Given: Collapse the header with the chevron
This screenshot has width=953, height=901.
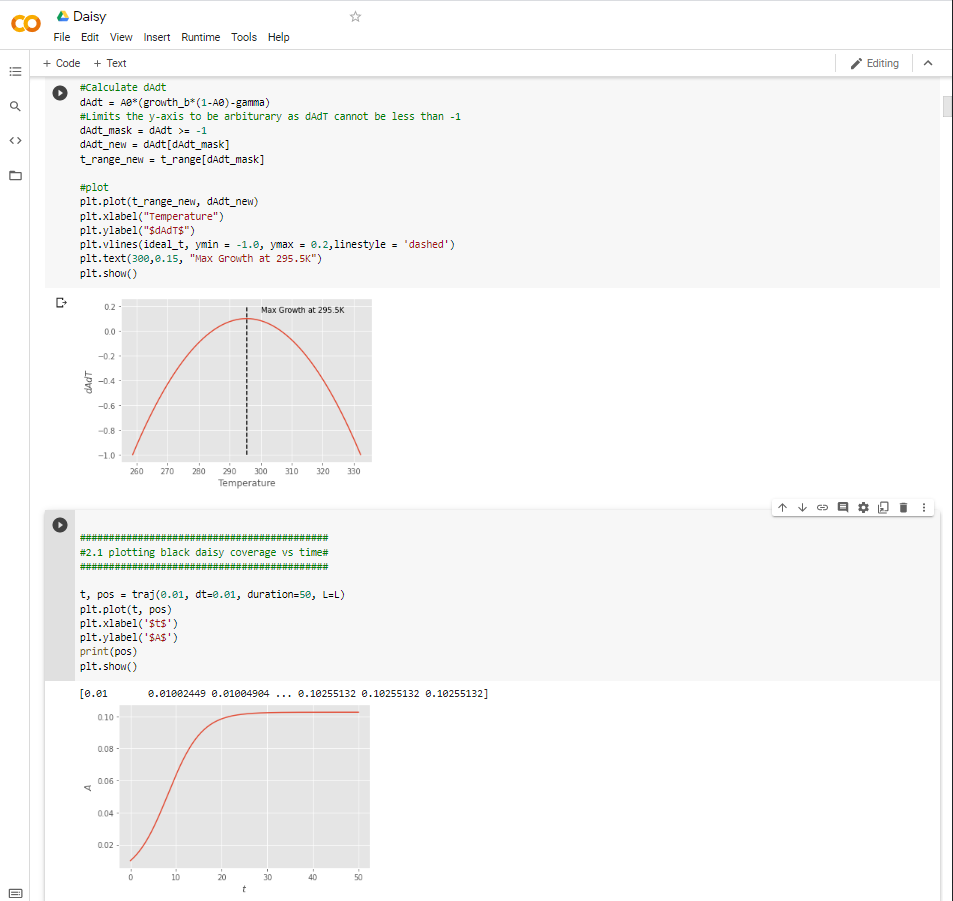Looking at the screenshot, I should (x=928, y=63).
